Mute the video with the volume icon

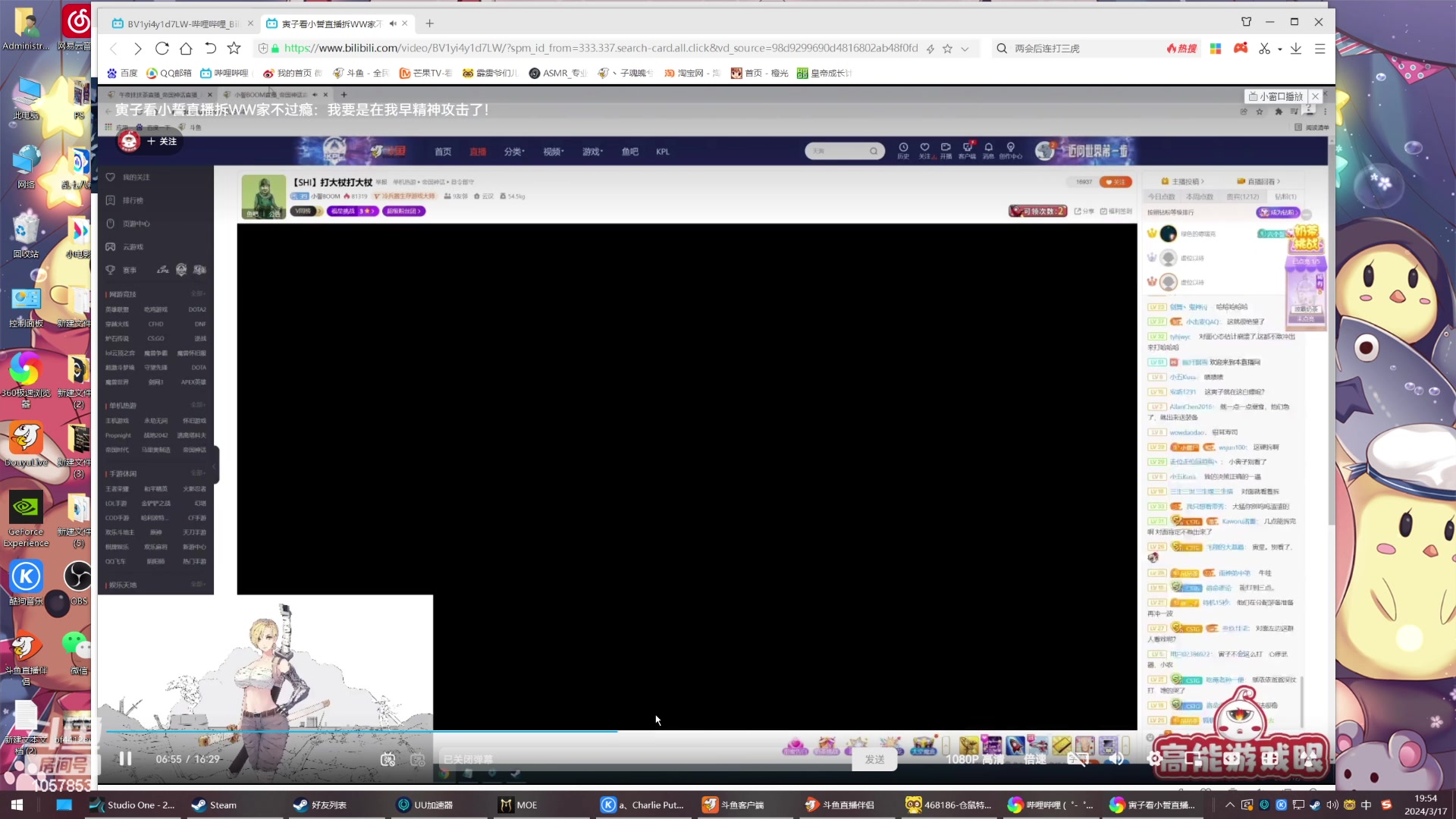point(1116,759)
